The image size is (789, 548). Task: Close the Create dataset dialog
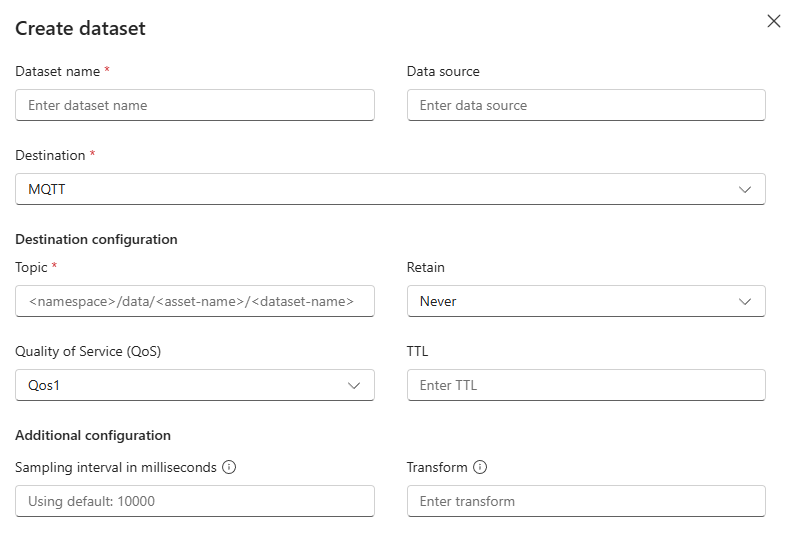coord(773,21)
